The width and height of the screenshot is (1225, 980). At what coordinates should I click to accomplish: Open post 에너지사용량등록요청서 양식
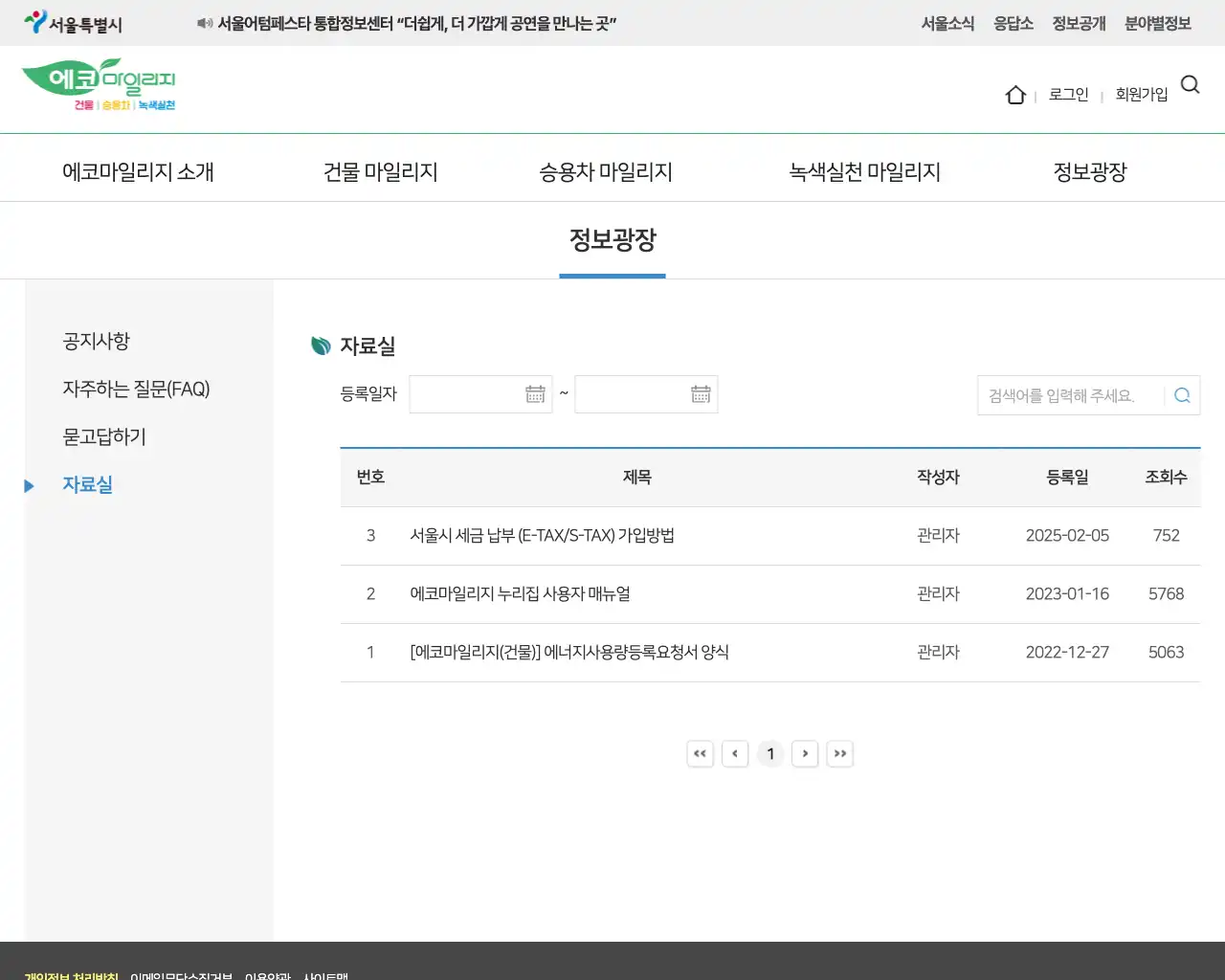tap(569, 653)
